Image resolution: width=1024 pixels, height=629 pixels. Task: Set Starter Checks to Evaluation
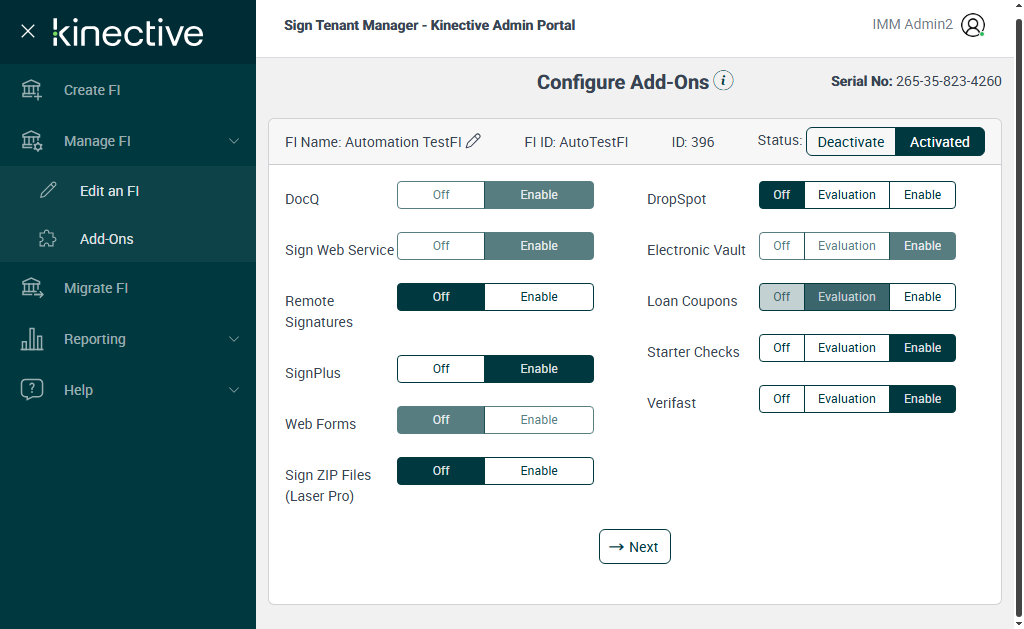[846, 347]
